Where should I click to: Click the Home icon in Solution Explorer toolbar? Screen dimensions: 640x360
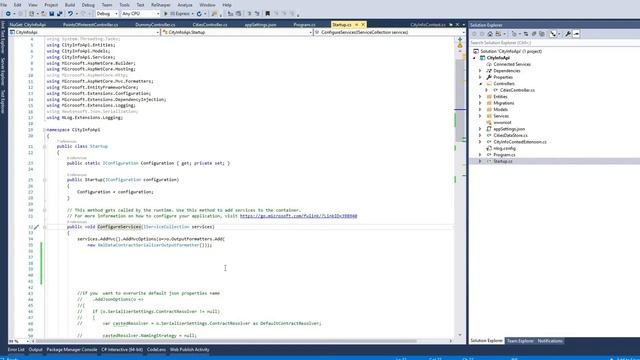(x=490, y=34)
